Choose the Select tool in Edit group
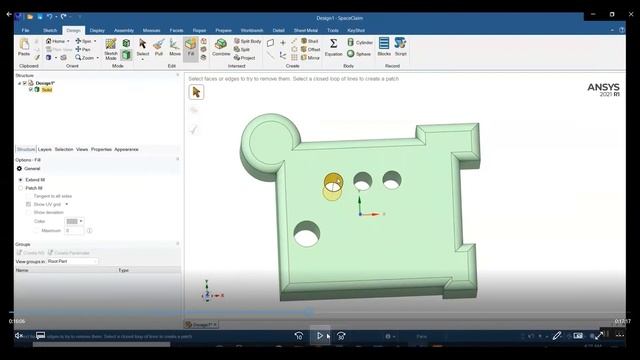This screenshot has height=360, width=640. [142, 47]
